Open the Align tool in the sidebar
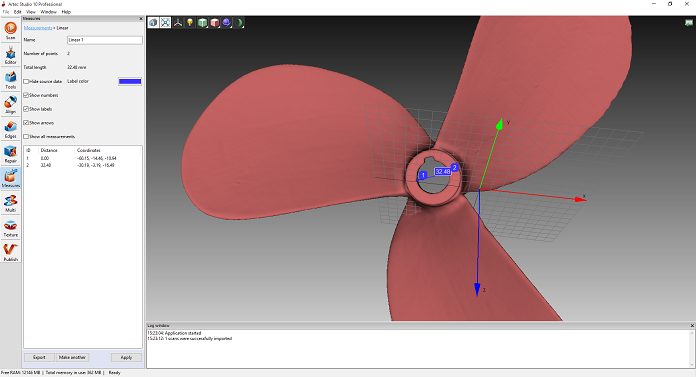696x377 pixels. click(x=10, y=105)
